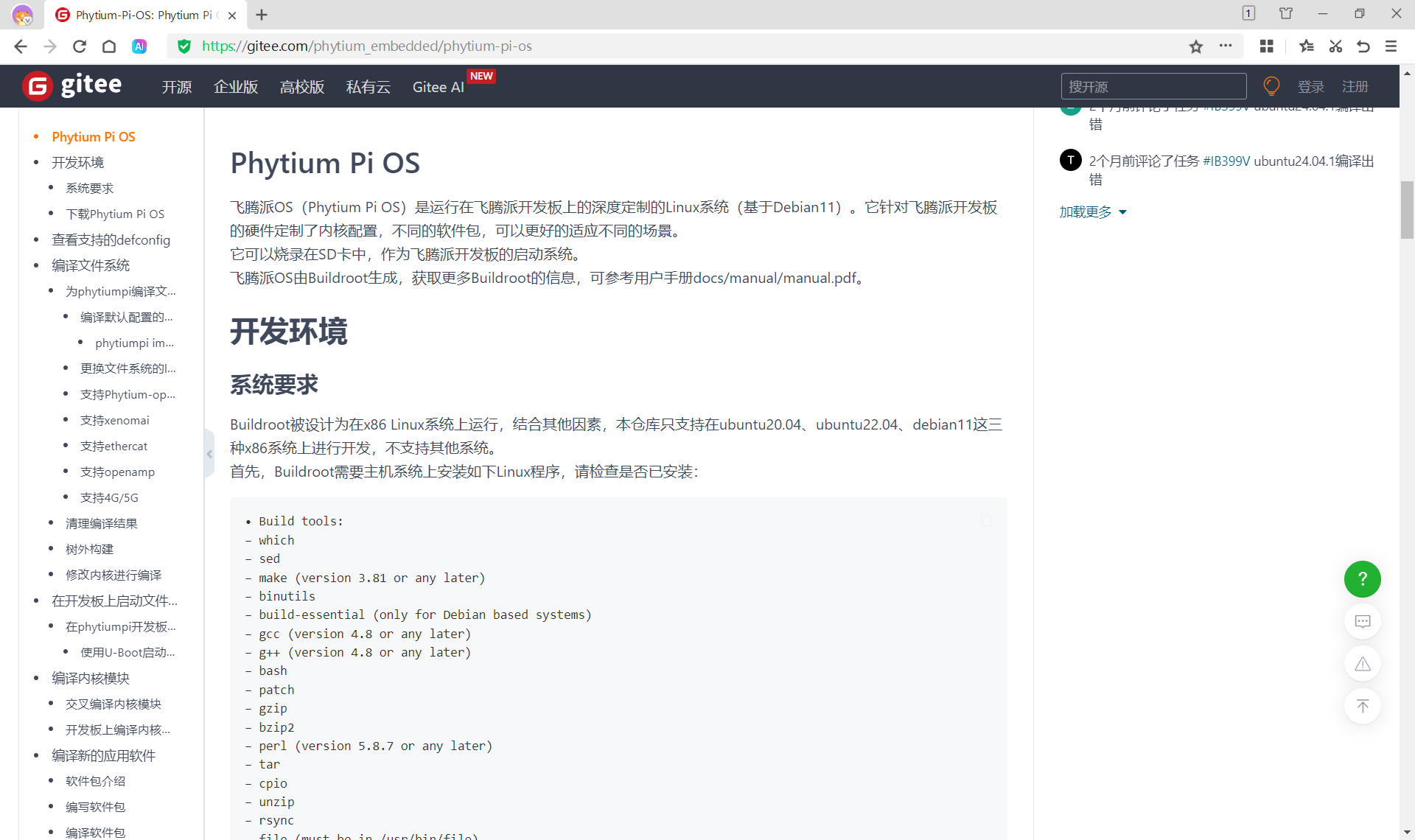The width and height of the screenshot is (1415, 840).
Task: Click the orange lightbulb icon in header
Action: click(1271, 86)
